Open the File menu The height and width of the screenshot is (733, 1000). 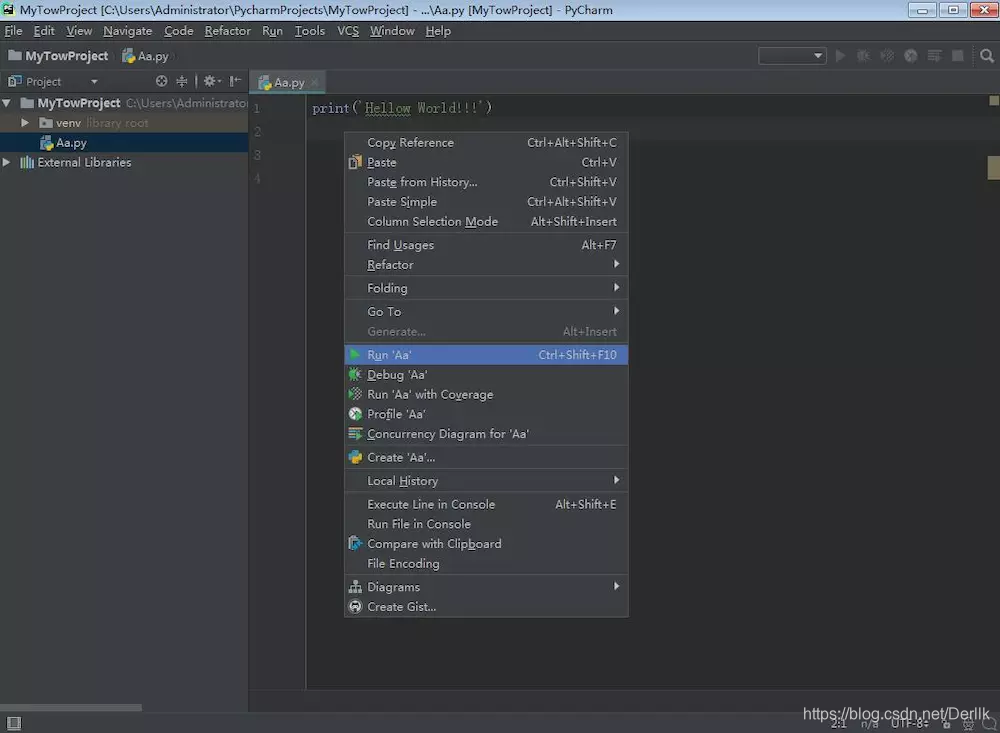pyautogui.click(x=13, y=31)
